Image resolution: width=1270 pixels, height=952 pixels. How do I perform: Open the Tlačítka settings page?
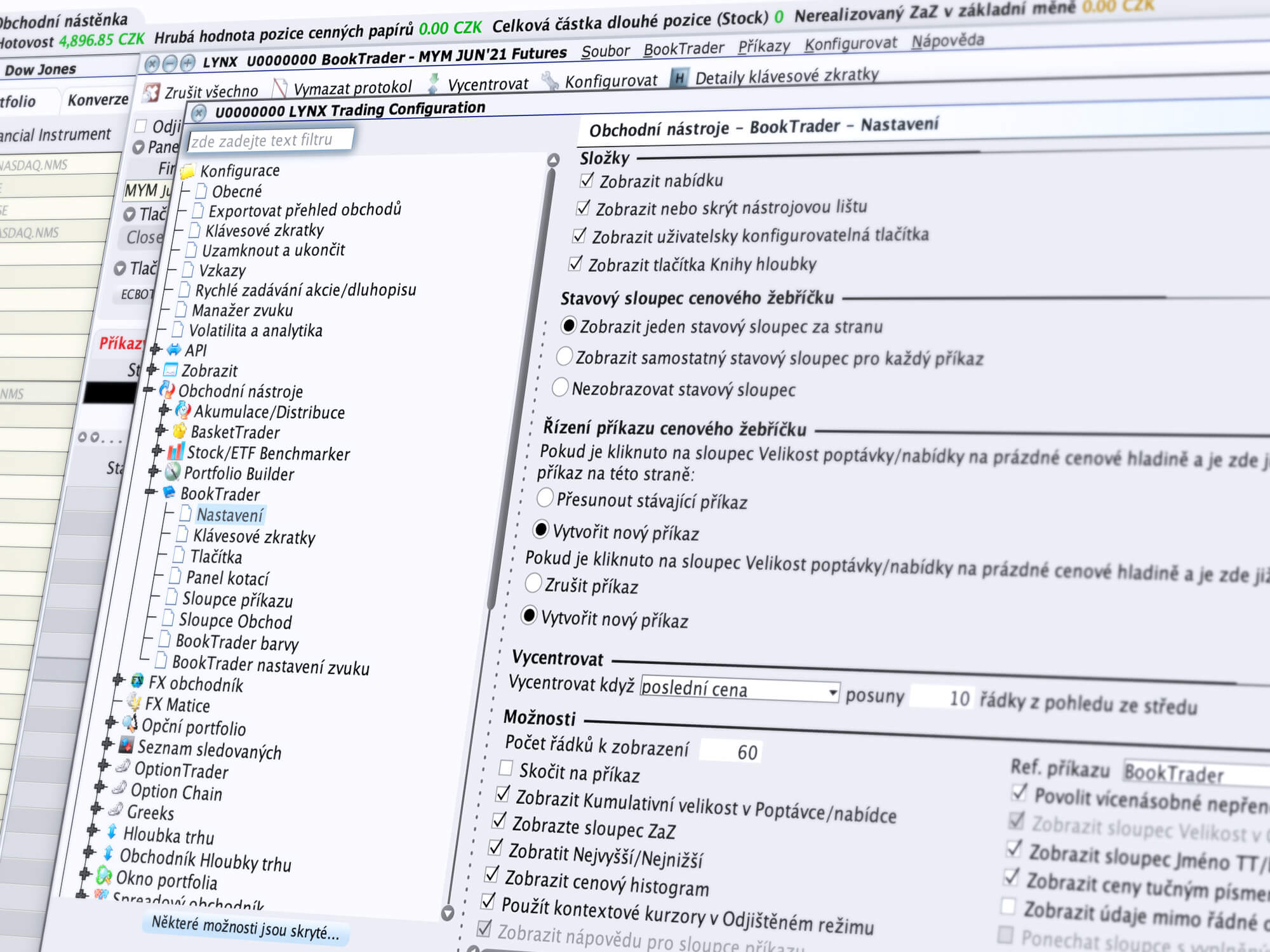coord(216,557)
